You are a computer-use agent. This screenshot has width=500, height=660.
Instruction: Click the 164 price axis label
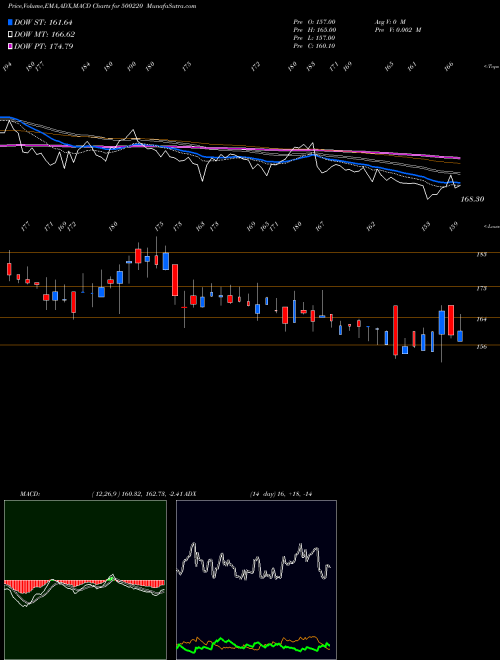point(482,319)
